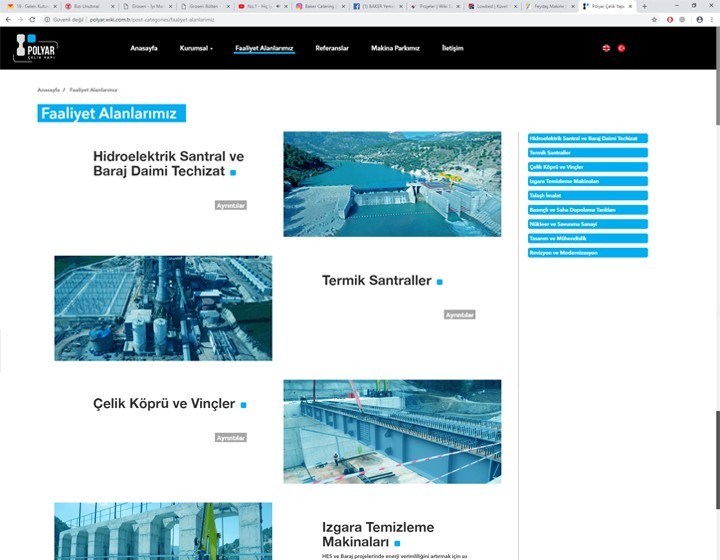Open the Chrome profile avatar icon

(699, 20)
